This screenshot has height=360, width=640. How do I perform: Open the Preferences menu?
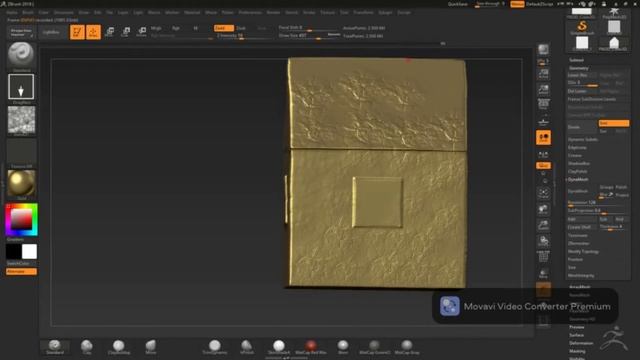click(x=250, y=13)
